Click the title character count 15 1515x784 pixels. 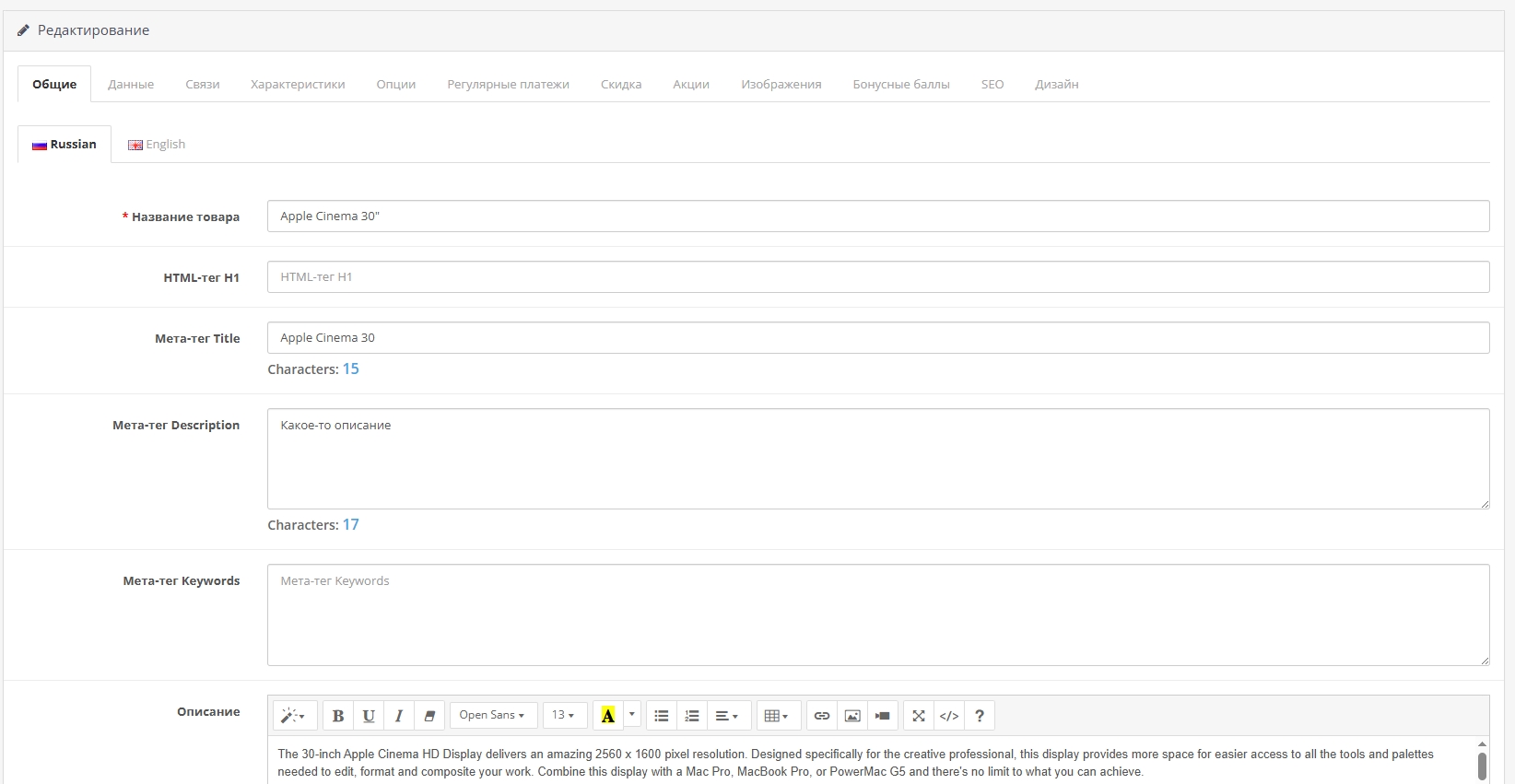[x=351, y=369]
